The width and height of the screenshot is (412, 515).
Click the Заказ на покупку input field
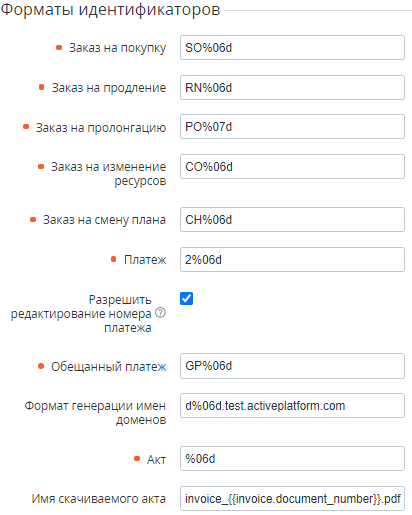(292, 48)
